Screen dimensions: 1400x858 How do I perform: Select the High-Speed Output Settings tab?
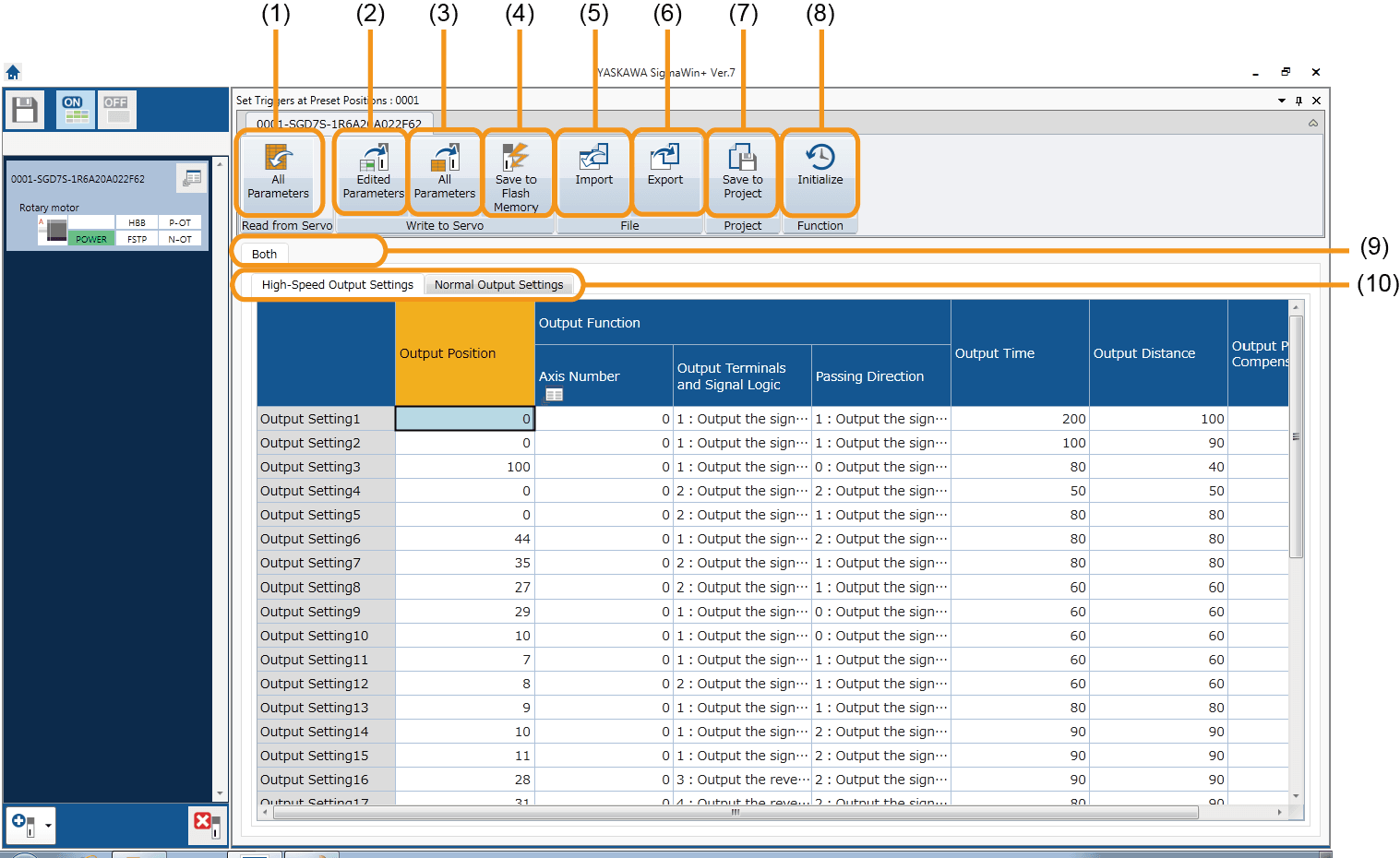tap(337, 285)
